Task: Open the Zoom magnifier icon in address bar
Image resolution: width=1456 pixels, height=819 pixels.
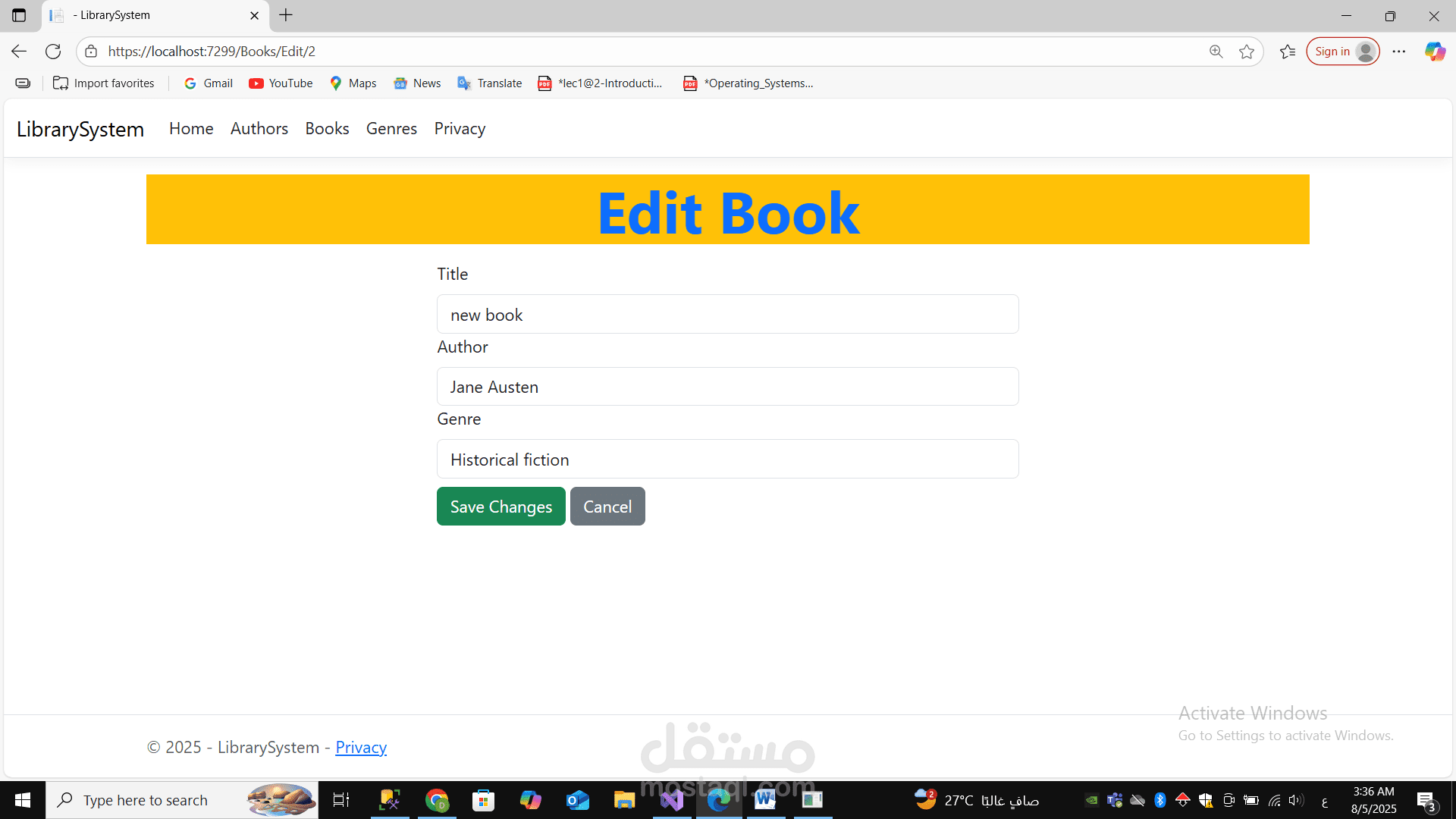Action: (1216, 52)
